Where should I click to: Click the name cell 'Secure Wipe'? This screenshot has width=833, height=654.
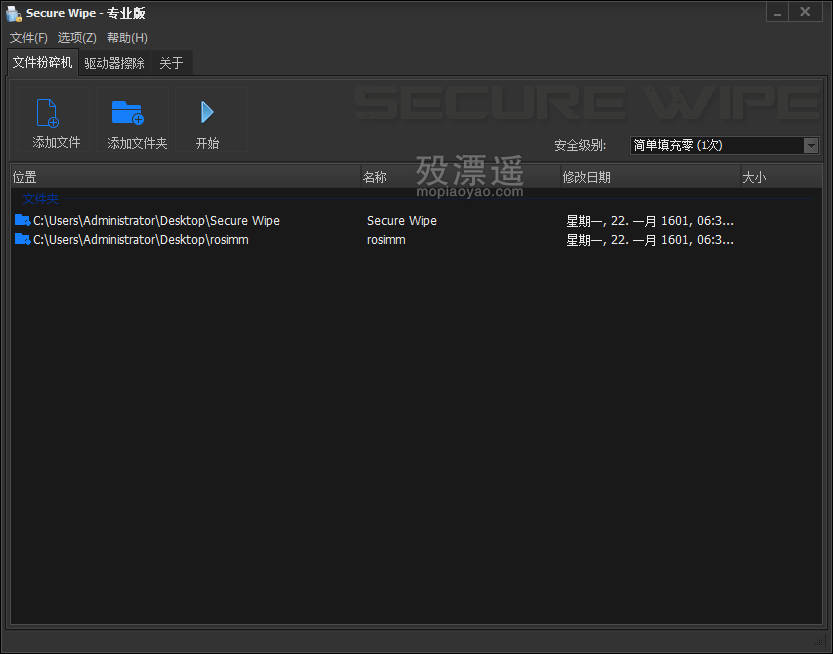coord(402,220)
